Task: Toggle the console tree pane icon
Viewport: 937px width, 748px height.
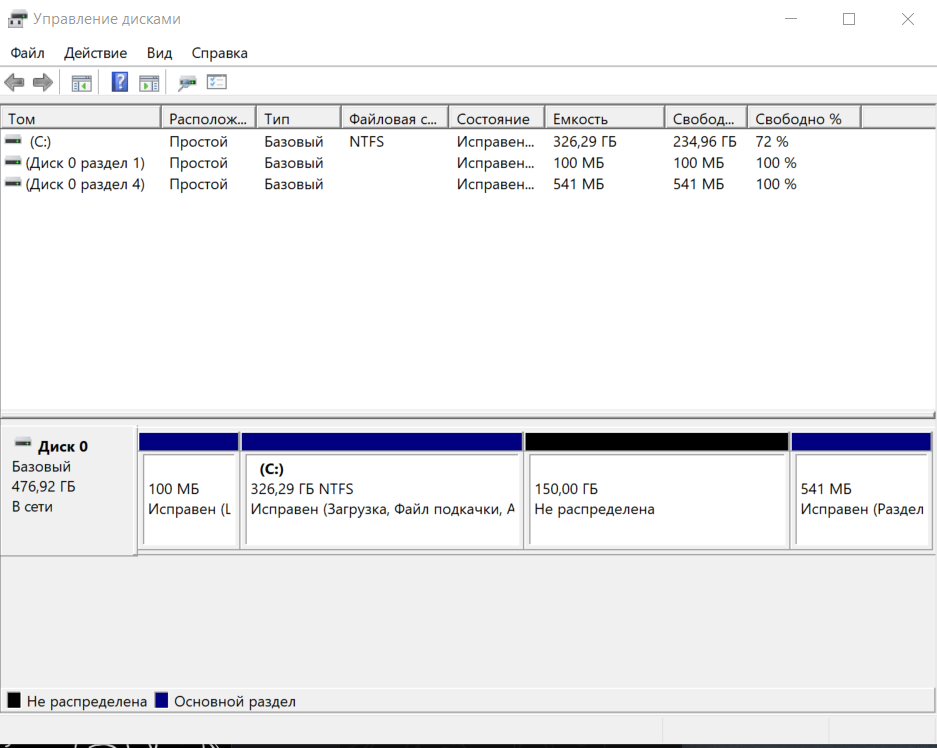Action: 81,82
